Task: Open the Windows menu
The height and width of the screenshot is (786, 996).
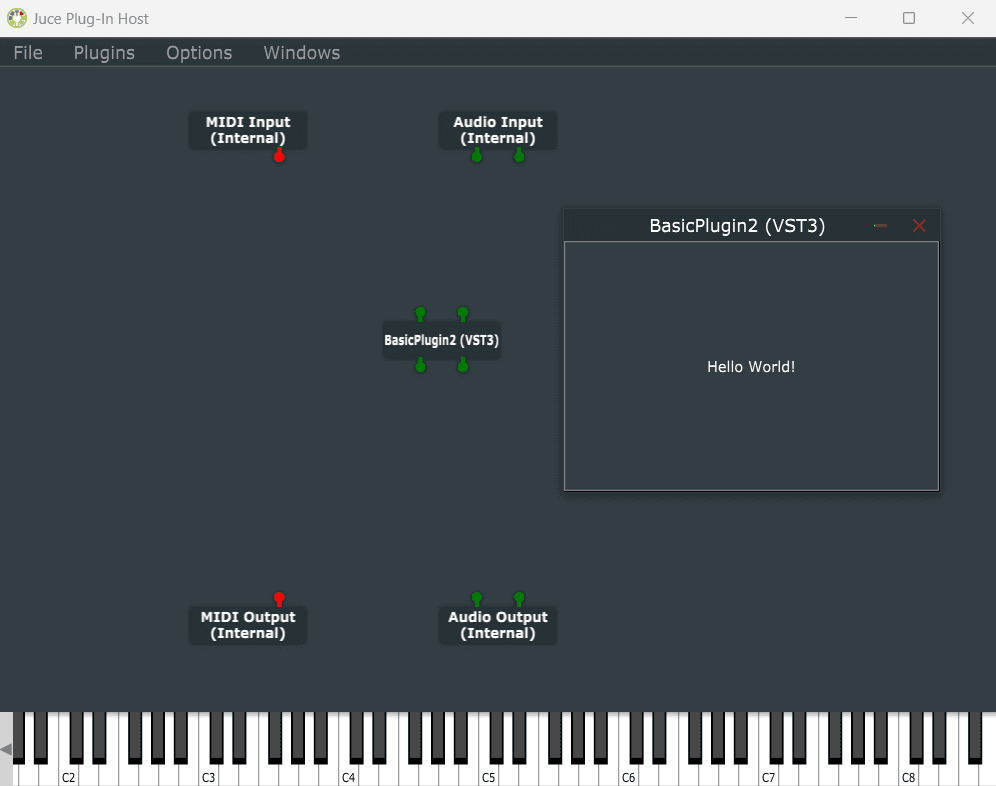Action: [302, 53]
